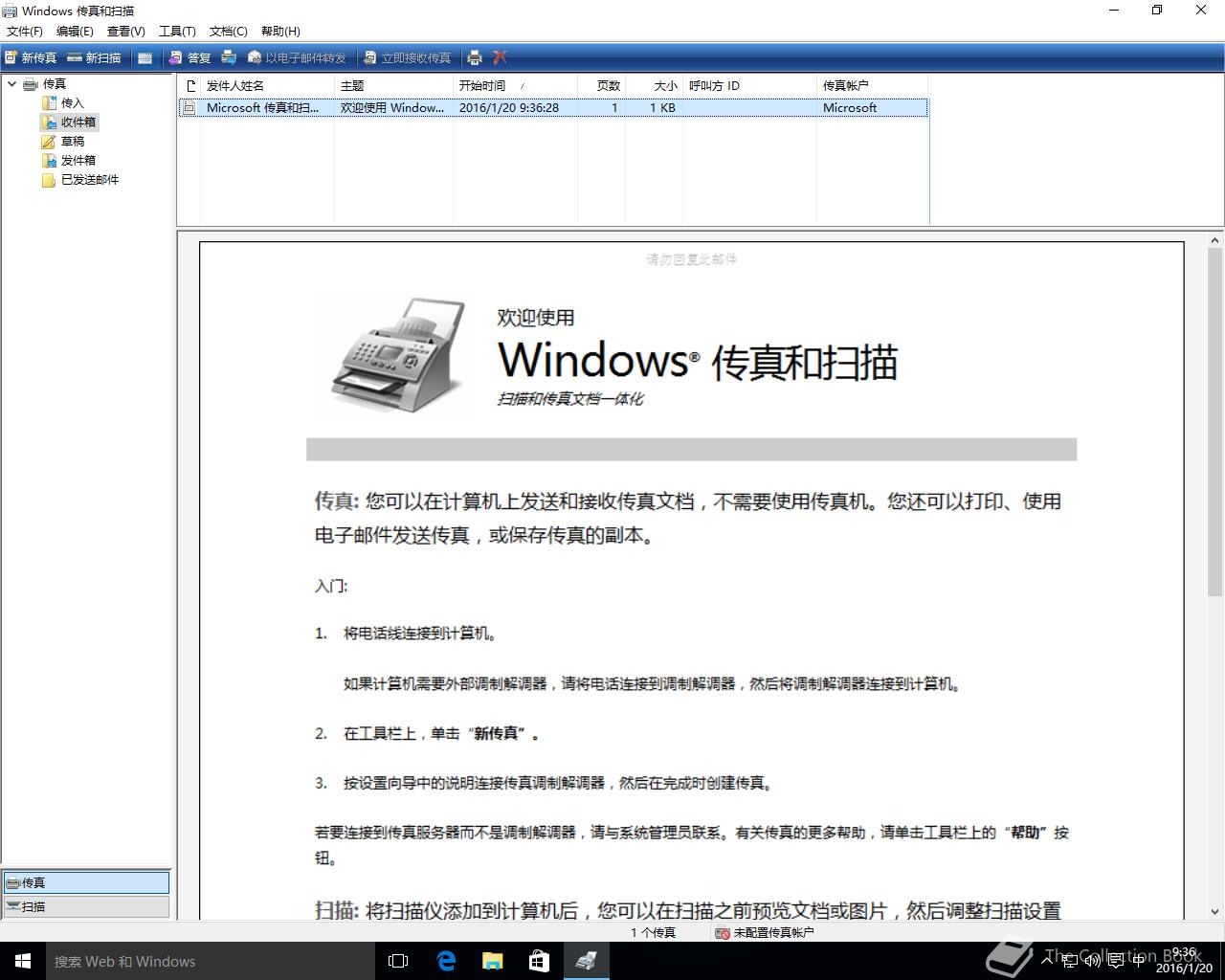Select the 草稿 (Drafts) folder
The height and width of the screenshot is (980, 1225).
(x=73, y=142)
